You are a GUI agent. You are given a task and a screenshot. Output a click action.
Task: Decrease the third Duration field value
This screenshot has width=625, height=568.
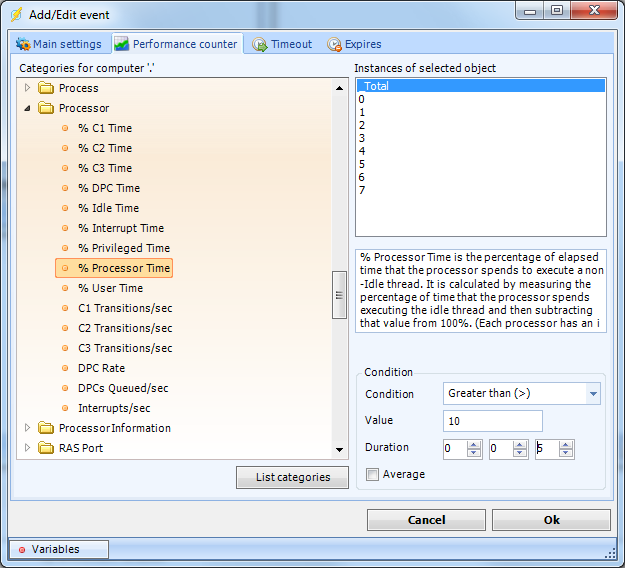[566, 453]
